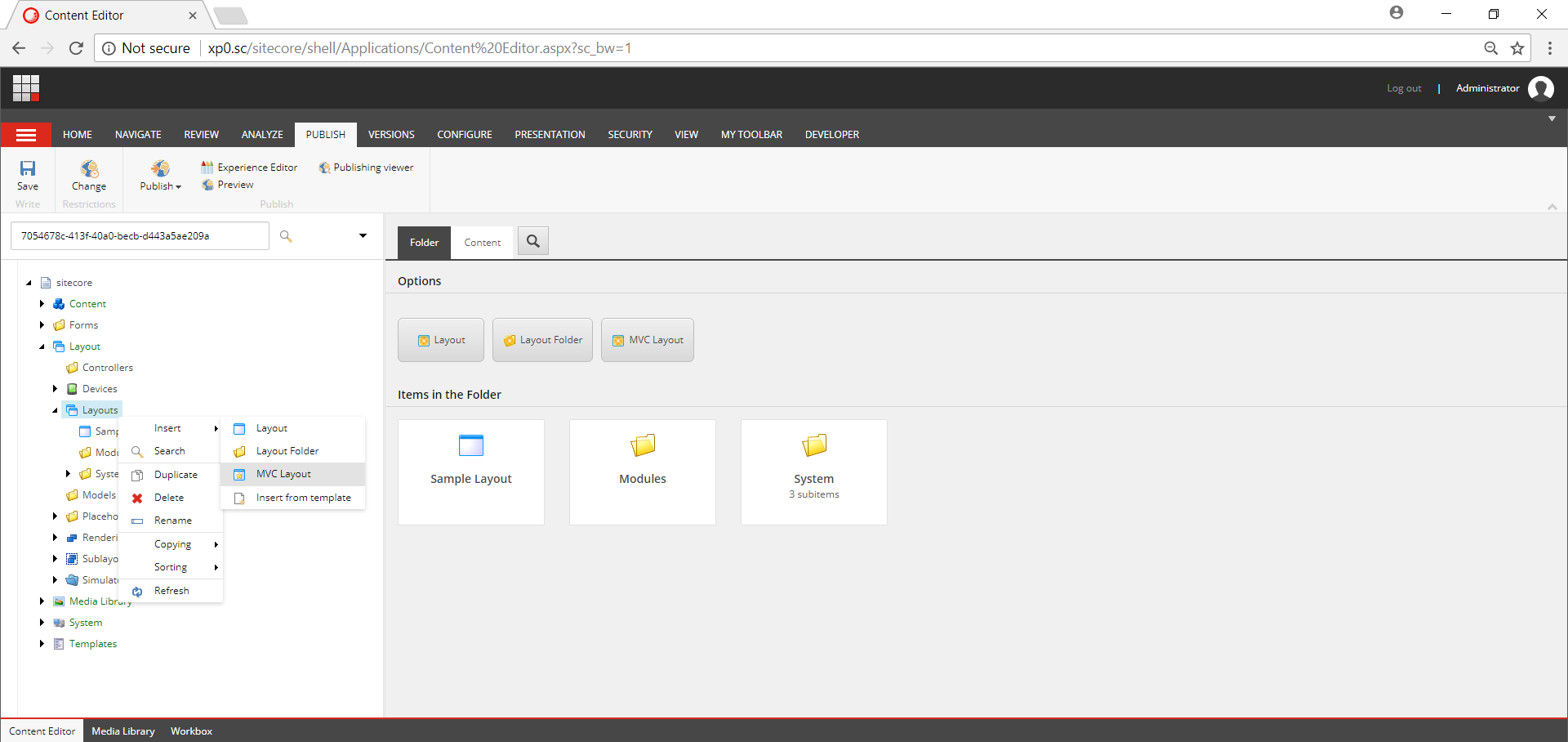1568x742 pixels.
Task: Choose MVC Layout in Insert submenu
Action: 293,474
